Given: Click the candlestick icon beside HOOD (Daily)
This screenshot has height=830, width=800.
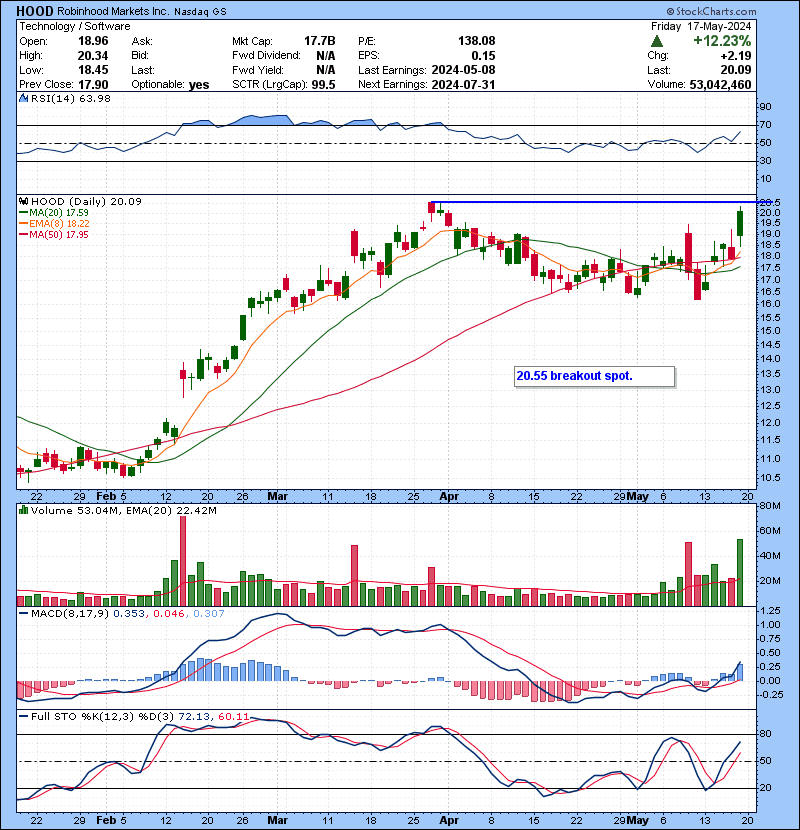Looking at the screenshot, I should (x=23, y=201).
